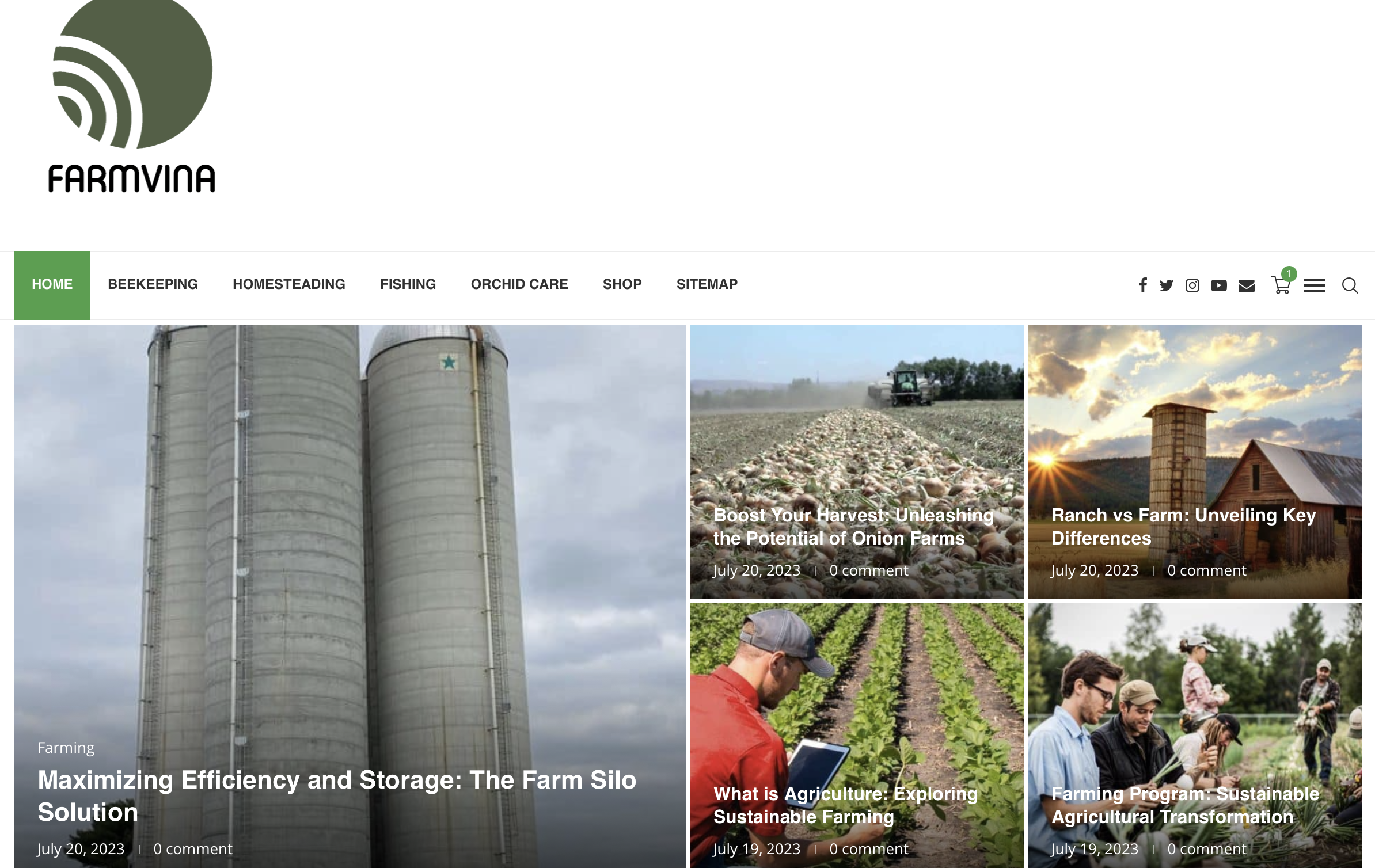The width and height of the screenshot is (1375, 868).
Task: Open the shopping cart icon
Action: (x=1281, y=284)
